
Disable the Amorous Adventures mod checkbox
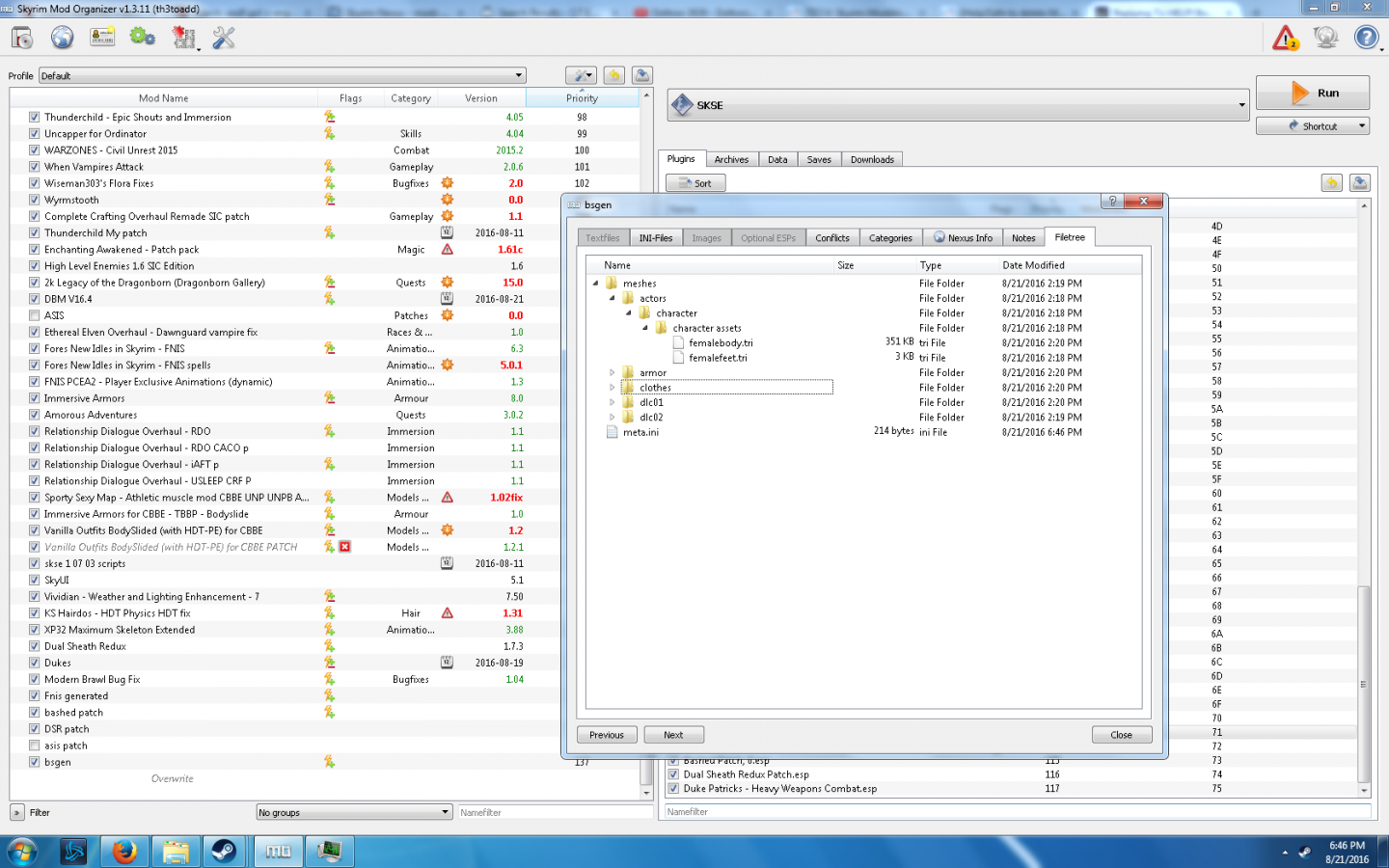point(34,415)
